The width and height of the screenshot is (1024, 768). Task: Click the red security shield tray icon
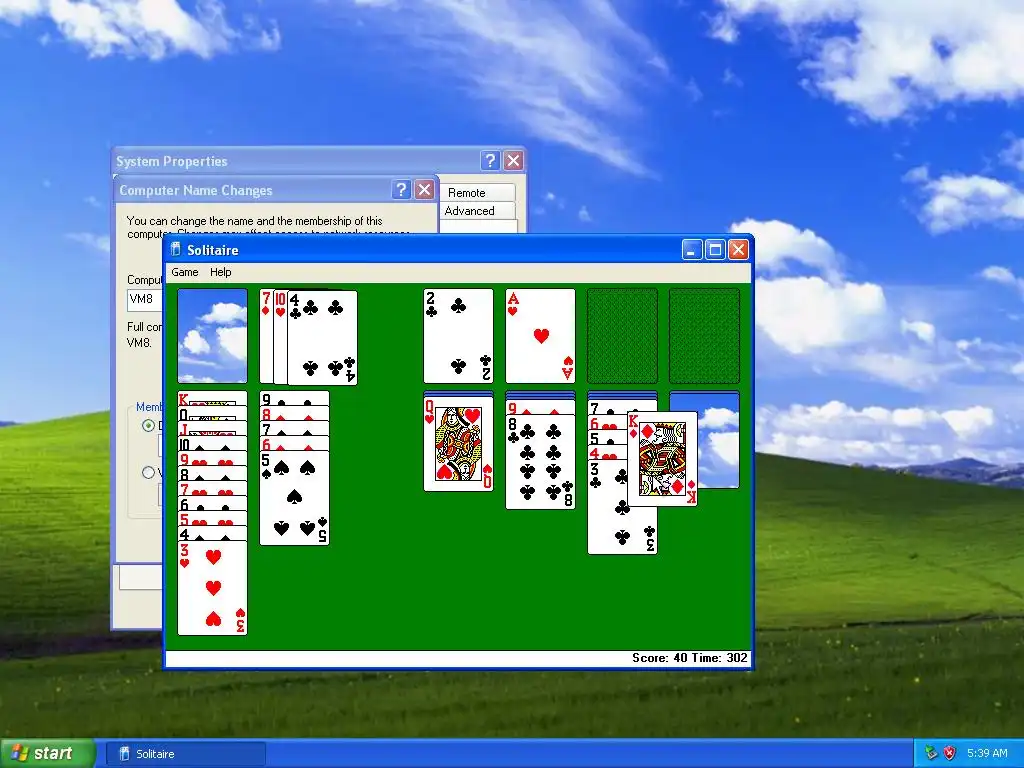(950, 754)
